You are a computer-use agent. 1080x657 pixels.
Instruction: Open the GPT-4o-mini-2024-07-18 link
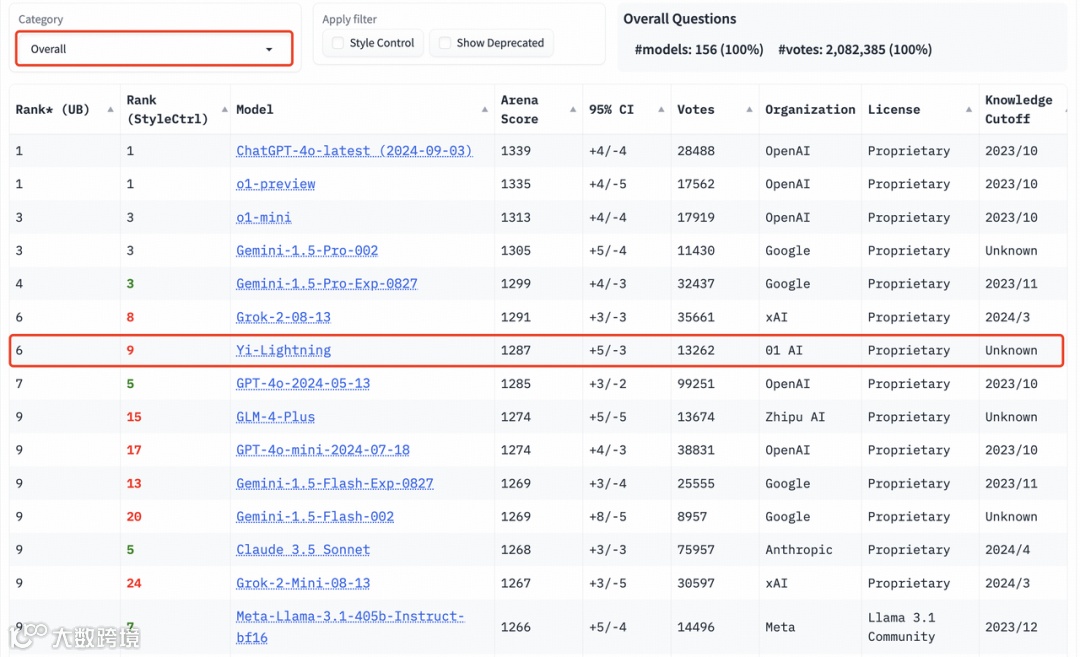point(323,450)
